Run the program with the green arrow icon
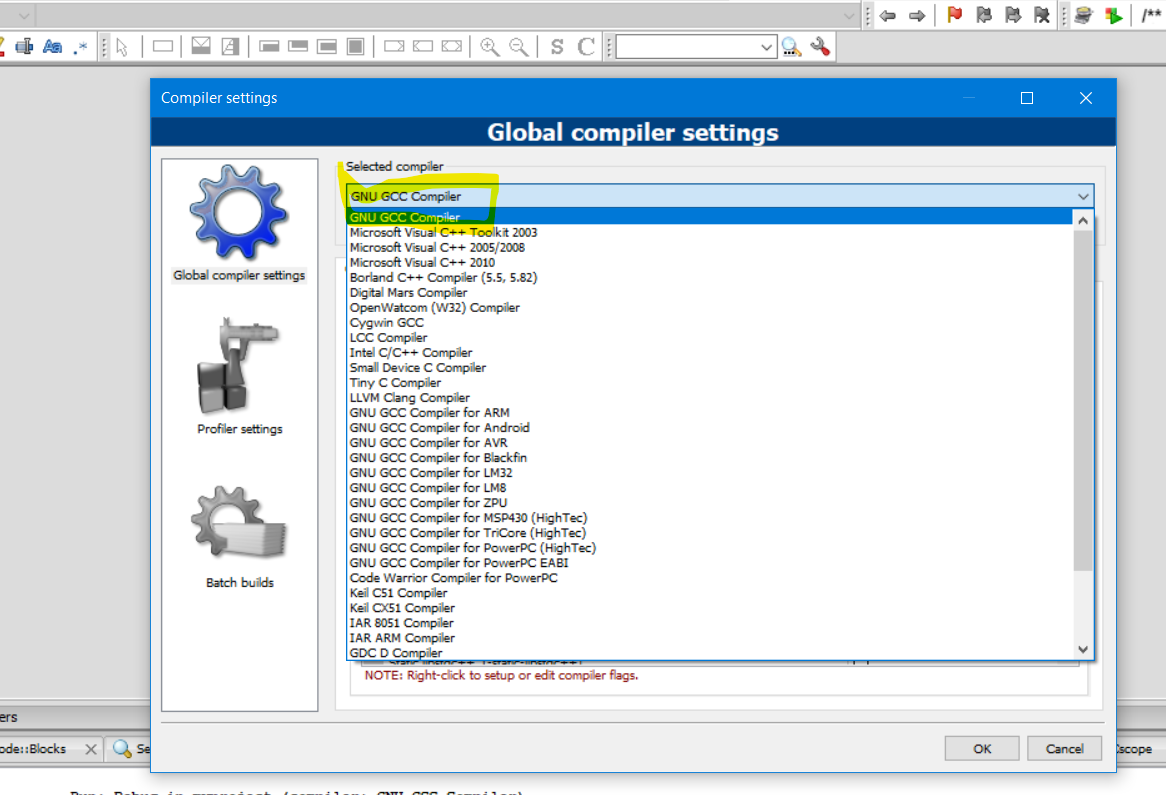The image size is (1166, 795). click(x=1113, y=15)
